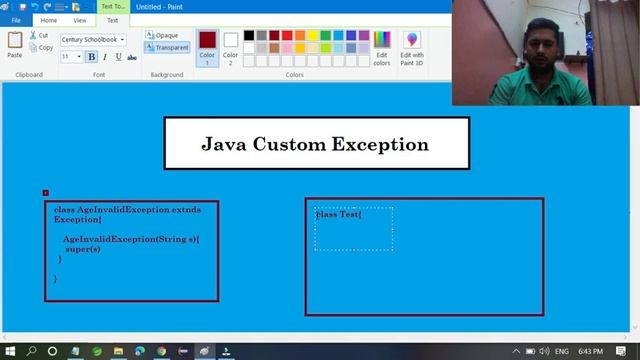Open the clock showing 6:43 PM
The image size is (640, 360).
pyautogui.click(x=590, y=351)
